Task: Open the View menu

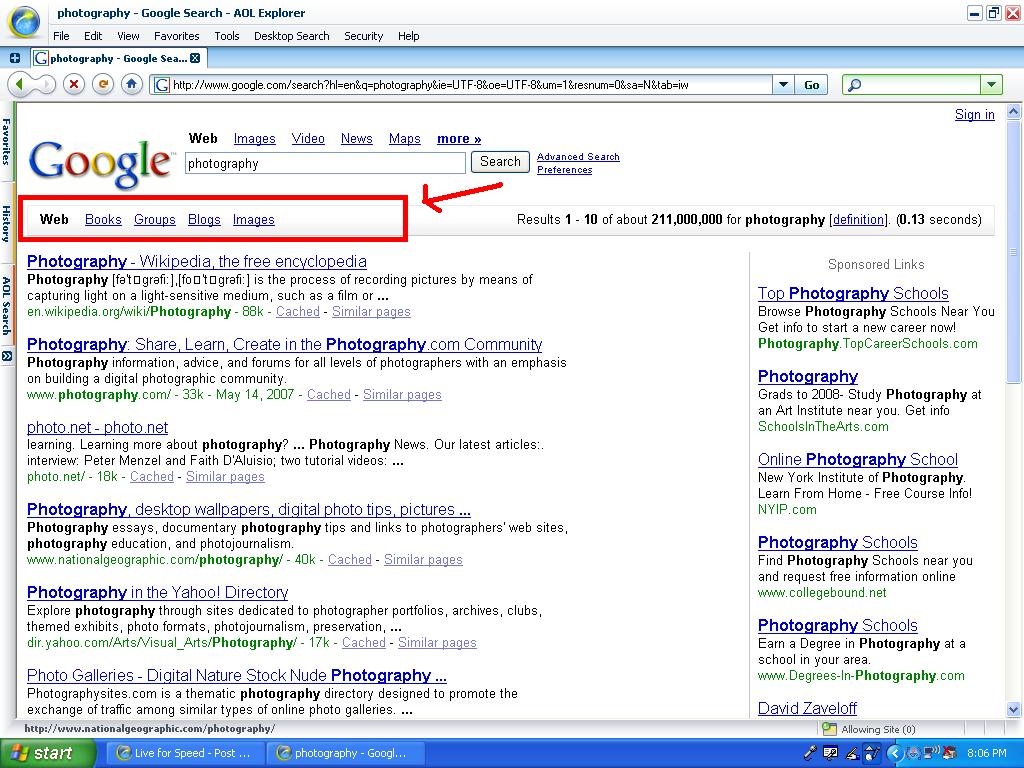Action: pyautogui.click(x=128, y=36)
